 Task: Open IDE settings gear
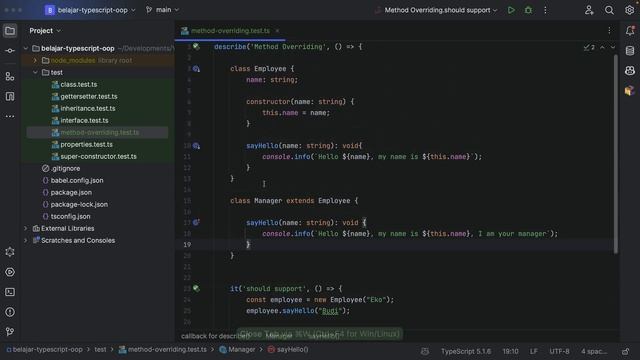[629, 10]
